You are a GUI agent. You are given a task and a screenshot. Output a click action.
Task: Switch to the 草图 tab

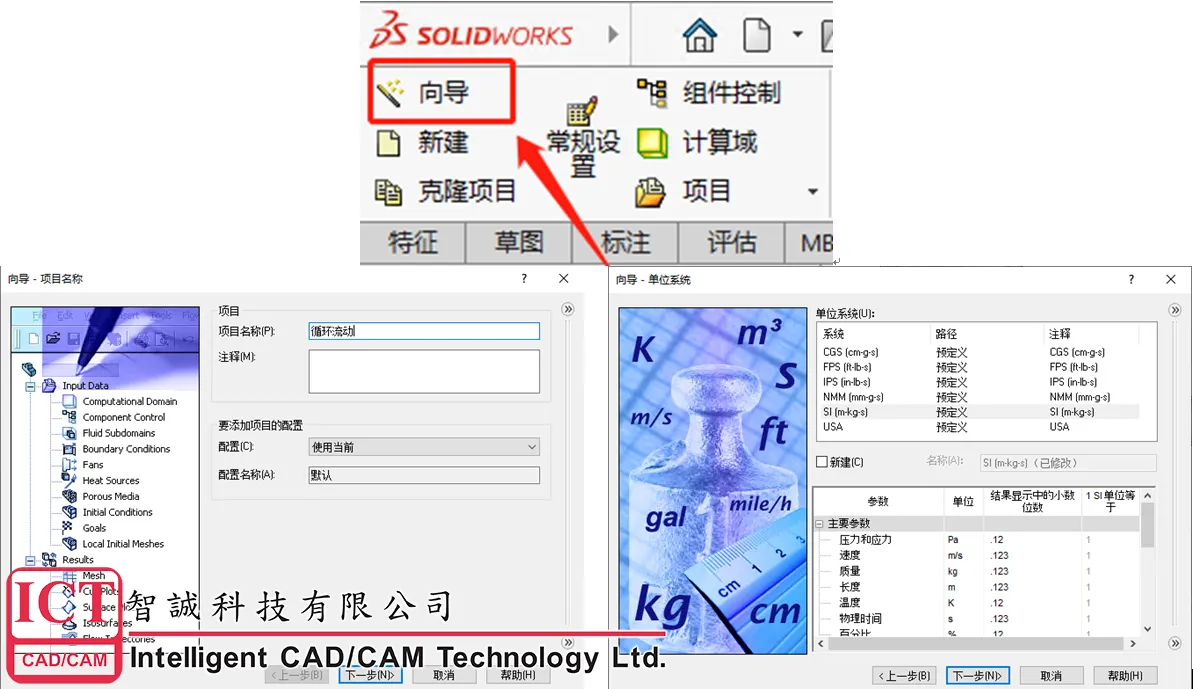pos(518,242)
